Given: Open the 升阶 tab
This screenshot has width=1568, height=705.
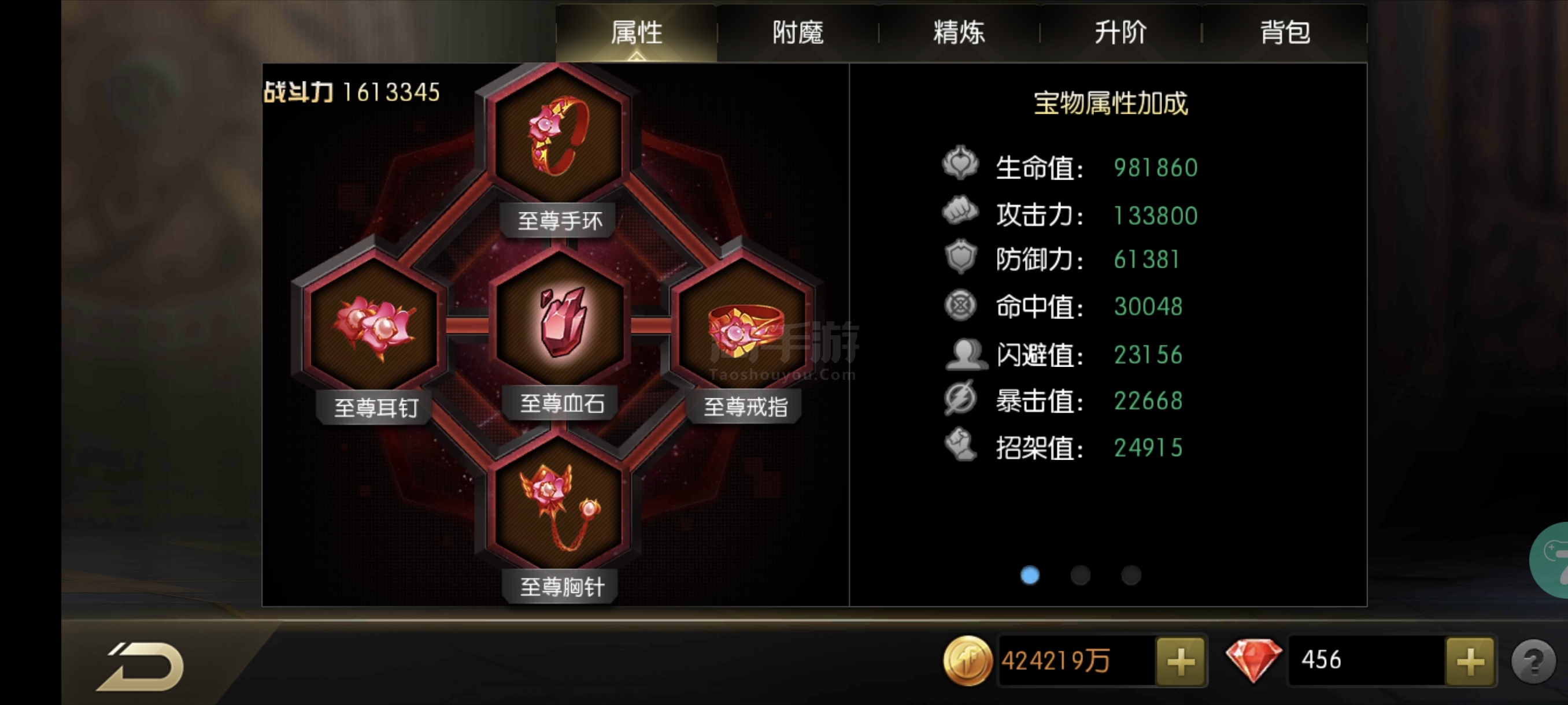Looking at the screenshot, I should [1120, 32].
